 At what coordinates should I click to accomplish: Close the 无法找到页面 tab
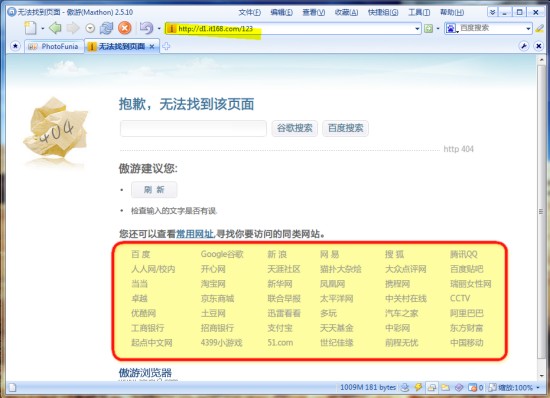pos(152,46)
